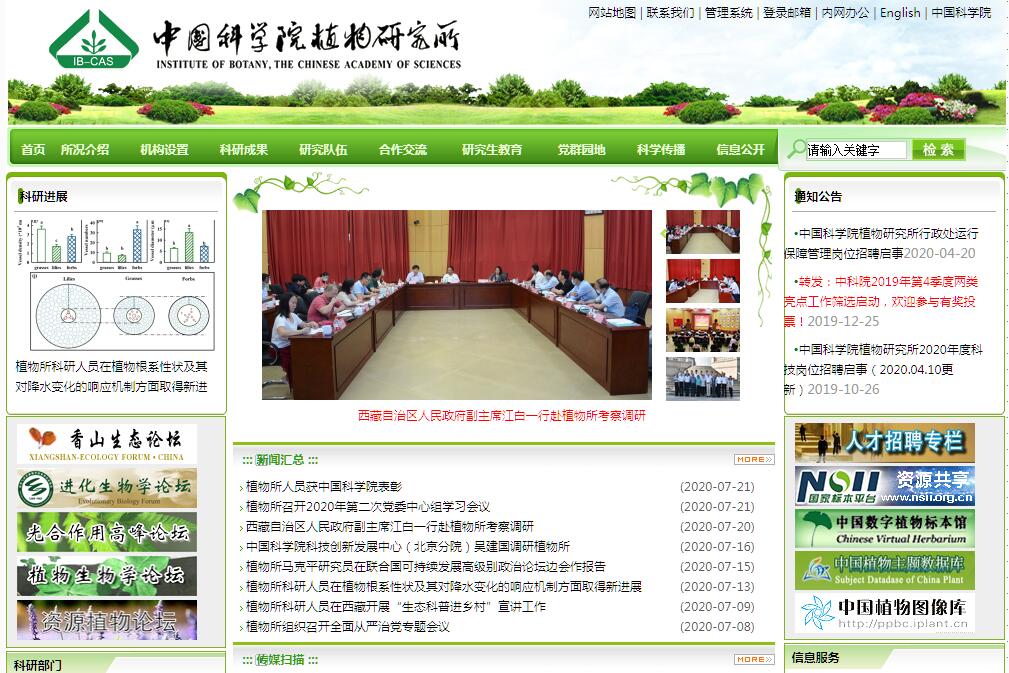This screenshot has height=673, width=1009.
Task: Select 首页 in the navigation bar
Action: (x=33, y=150)
